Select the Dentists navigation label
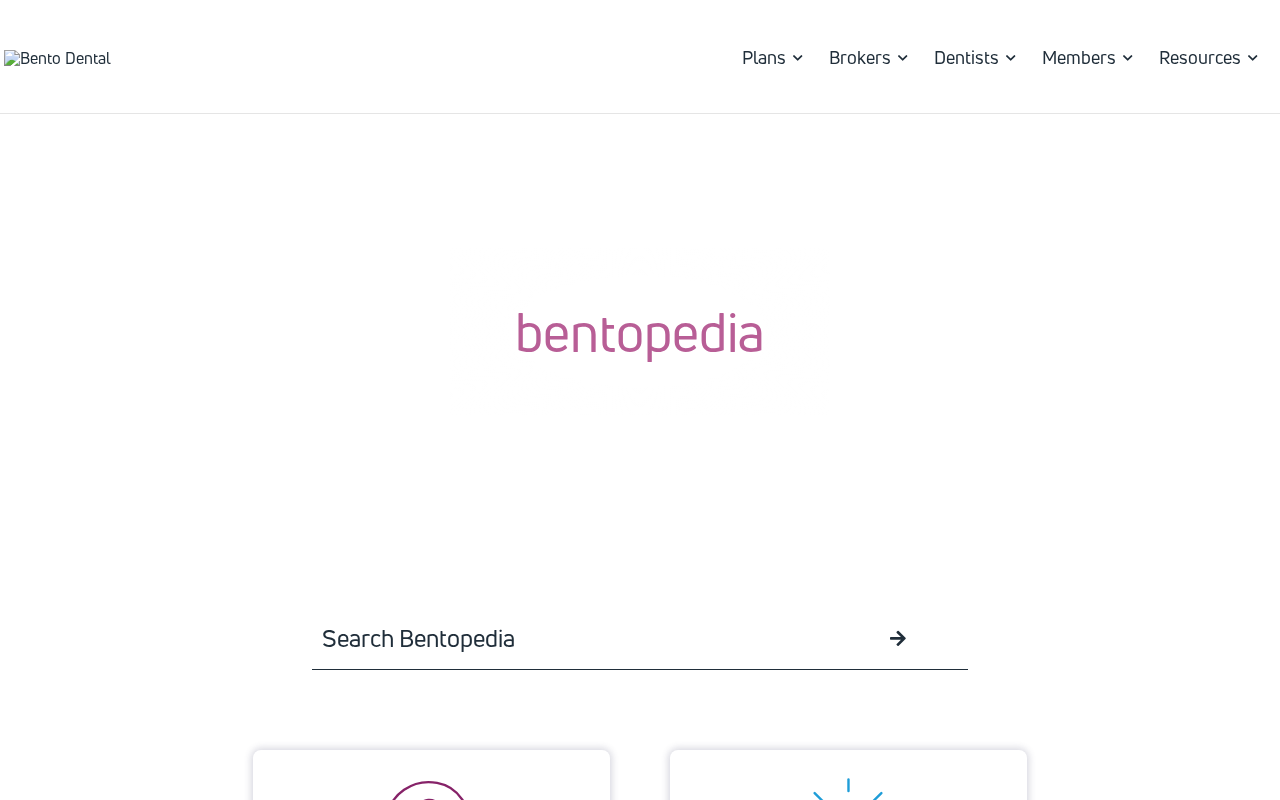 (x=966, y=58)
